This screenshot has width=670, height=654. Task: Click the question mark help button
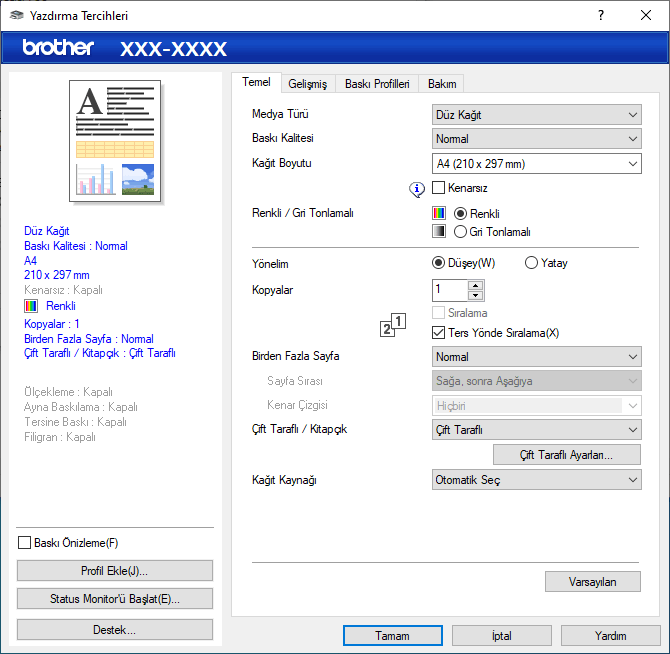coord(601,16)
